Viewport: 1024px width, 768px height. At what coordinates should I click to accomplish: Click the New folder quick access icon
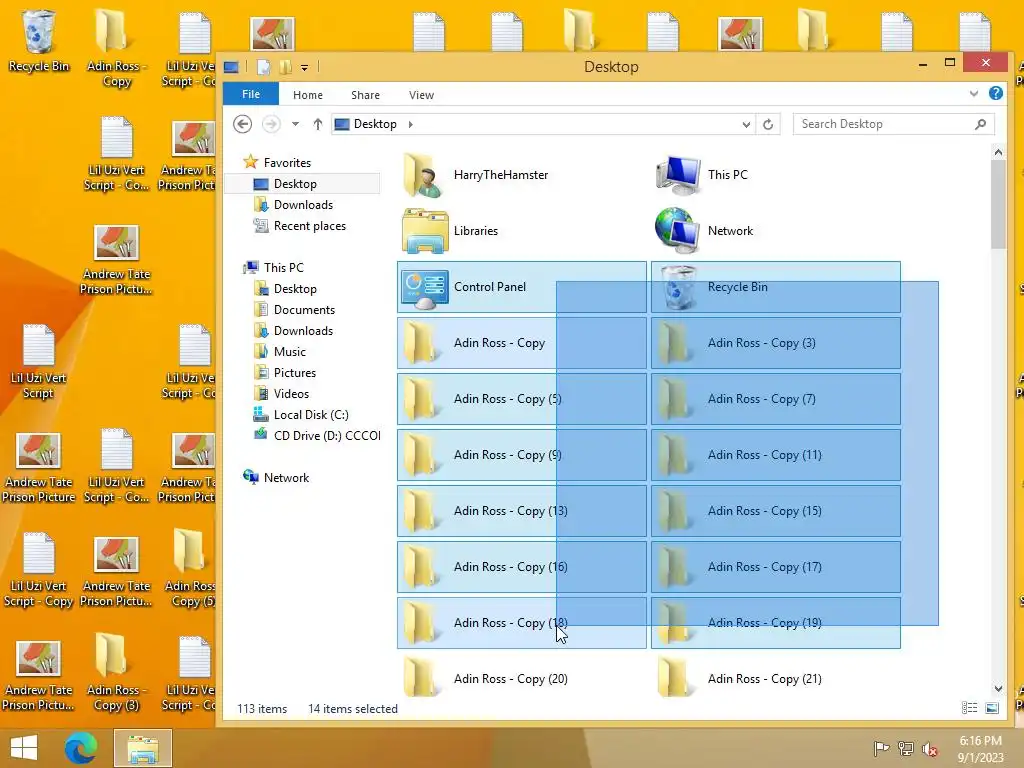click(x=285, y=67)
